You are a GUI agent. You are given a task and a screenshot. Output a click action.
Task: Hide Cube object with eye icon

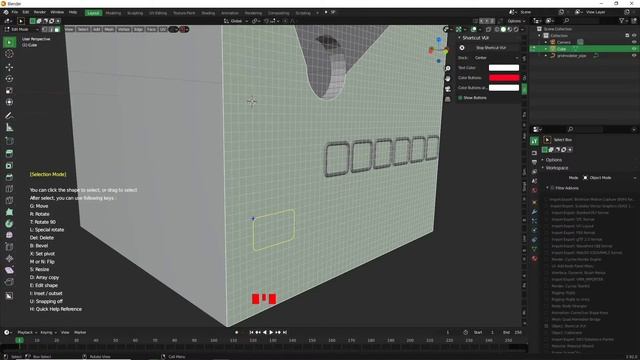634,49
